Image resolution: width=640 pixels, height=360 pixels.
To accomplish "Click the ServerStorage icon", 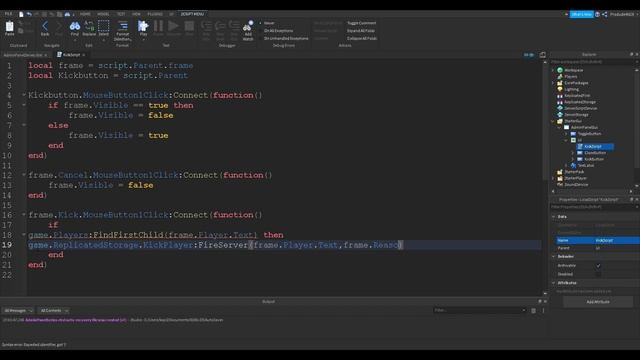I will coord(560,115).
